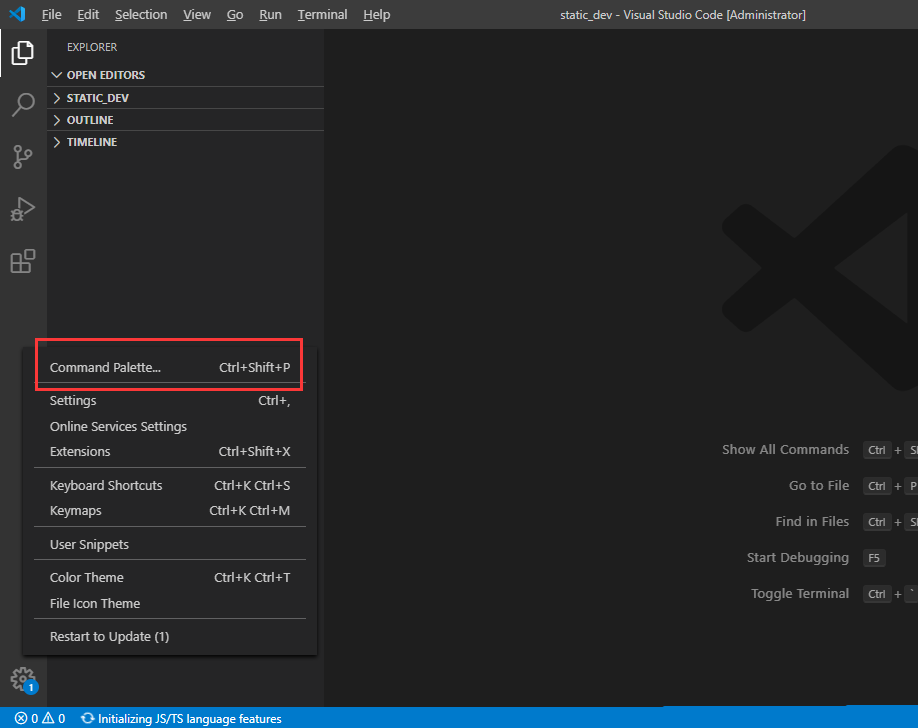918x728 pixels.
Task: Expand the Outline section
Action: pos(185,120)
